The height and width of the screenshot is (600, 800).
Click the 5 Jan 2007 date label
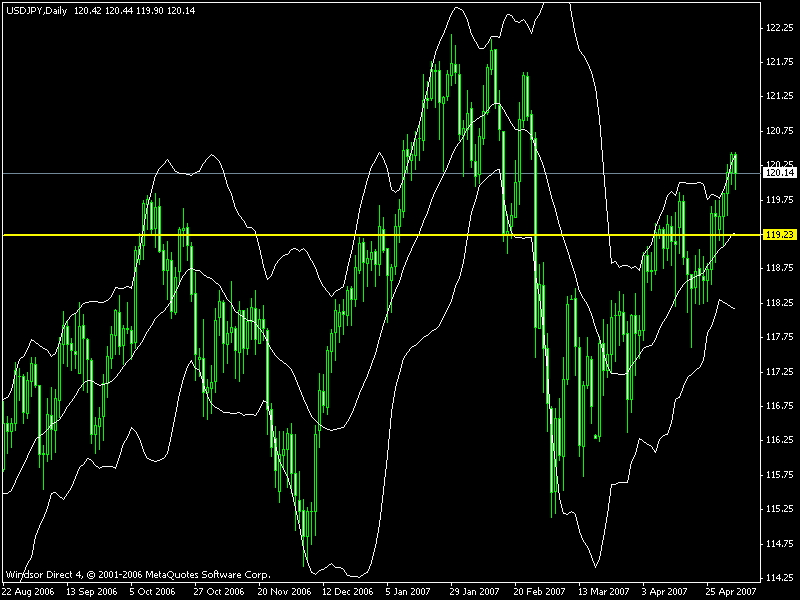click(408, 592)
